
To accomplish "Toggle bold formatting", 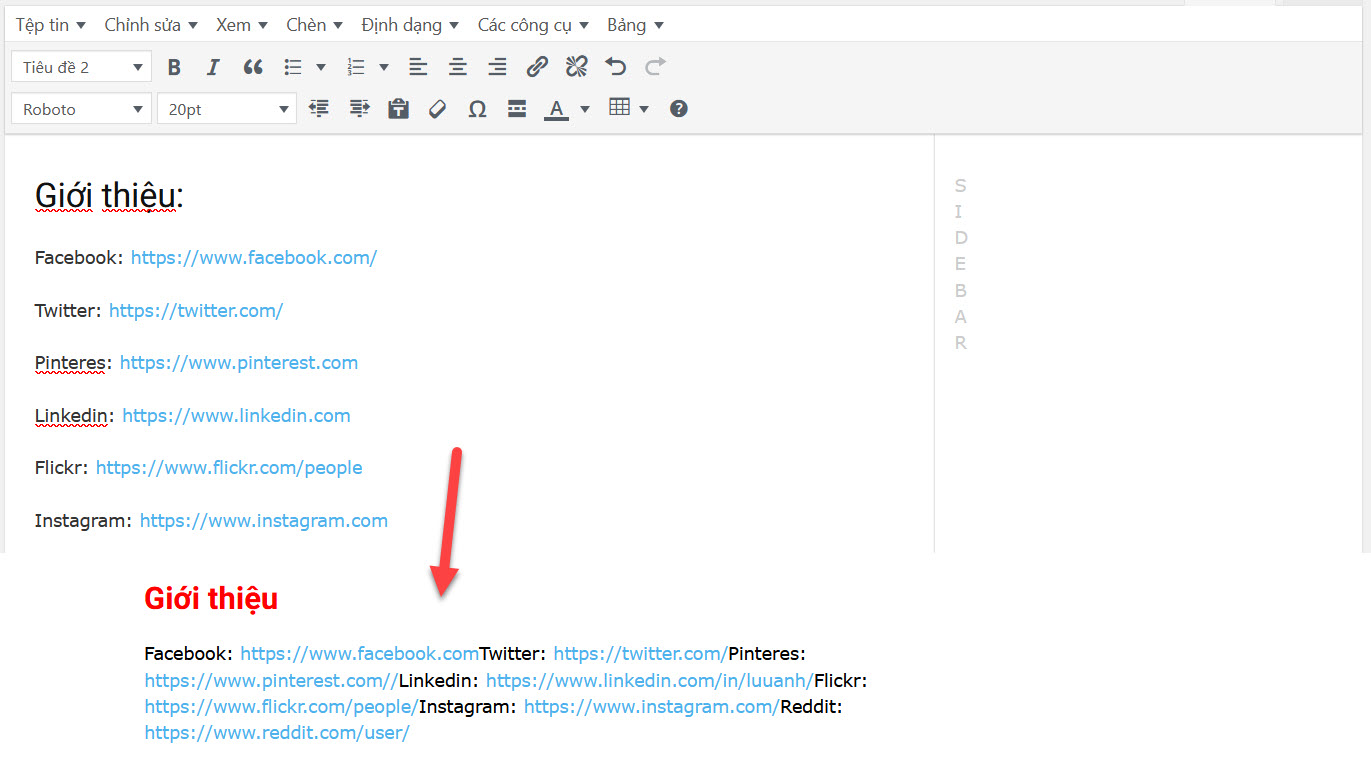I will click(174, 67).
